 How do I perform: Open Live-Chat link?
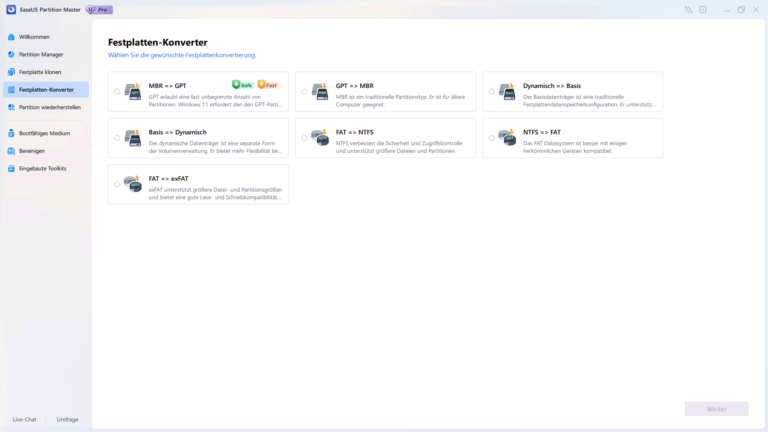click(24, 420)
